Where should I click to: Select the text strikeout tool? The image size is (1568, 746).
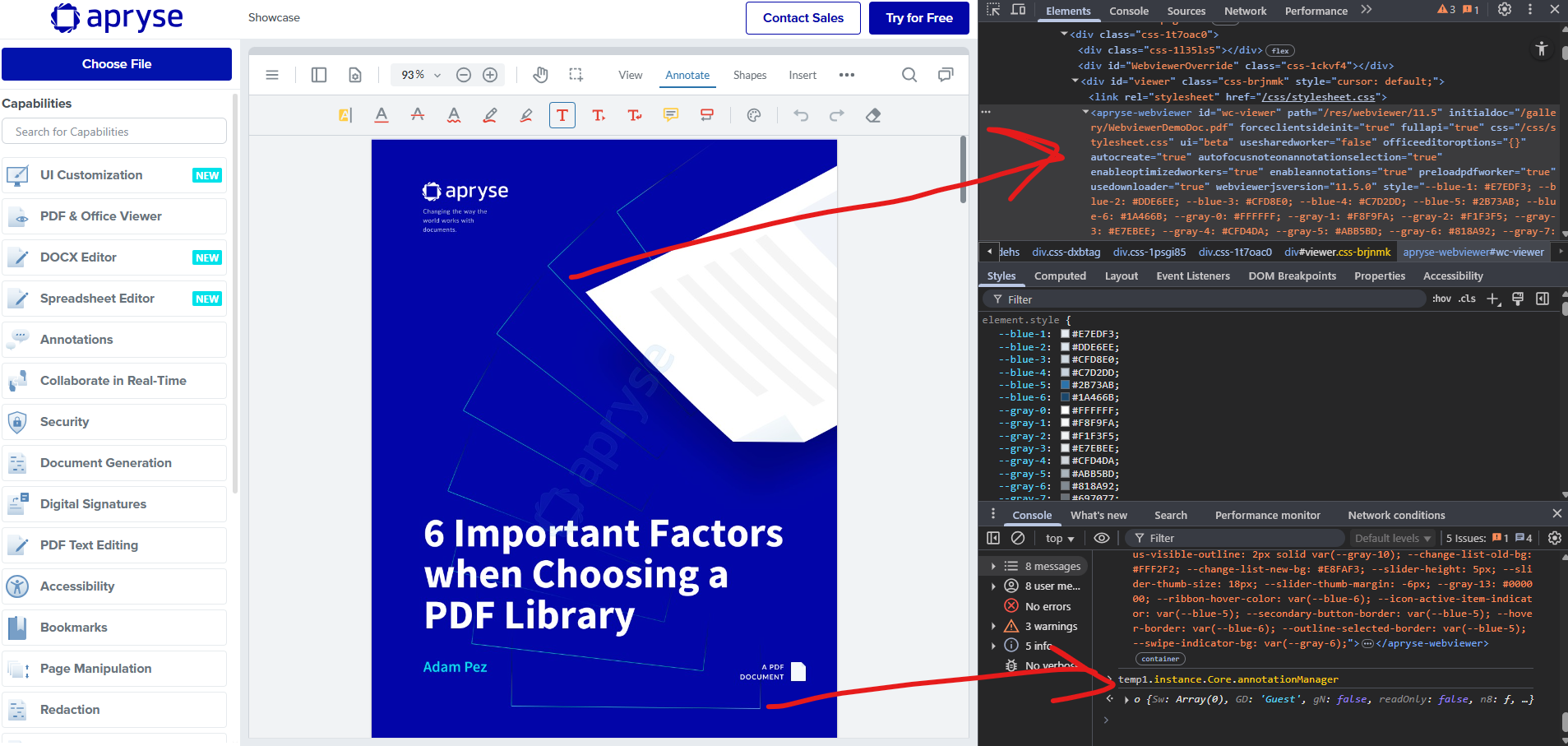[x=418, y=115]
